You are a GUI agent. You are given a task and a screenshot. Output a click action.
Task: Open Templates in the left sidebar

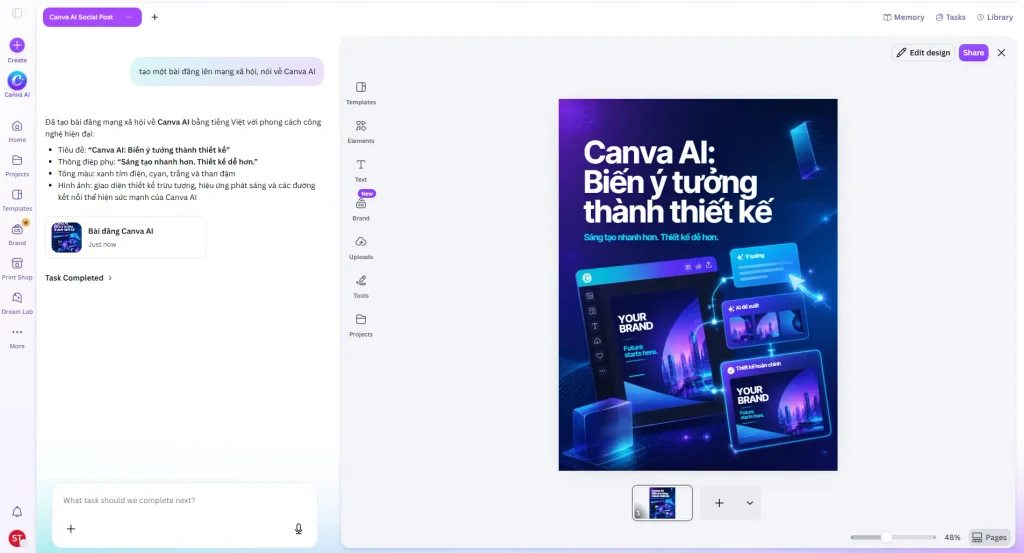[x=17, y=200]
